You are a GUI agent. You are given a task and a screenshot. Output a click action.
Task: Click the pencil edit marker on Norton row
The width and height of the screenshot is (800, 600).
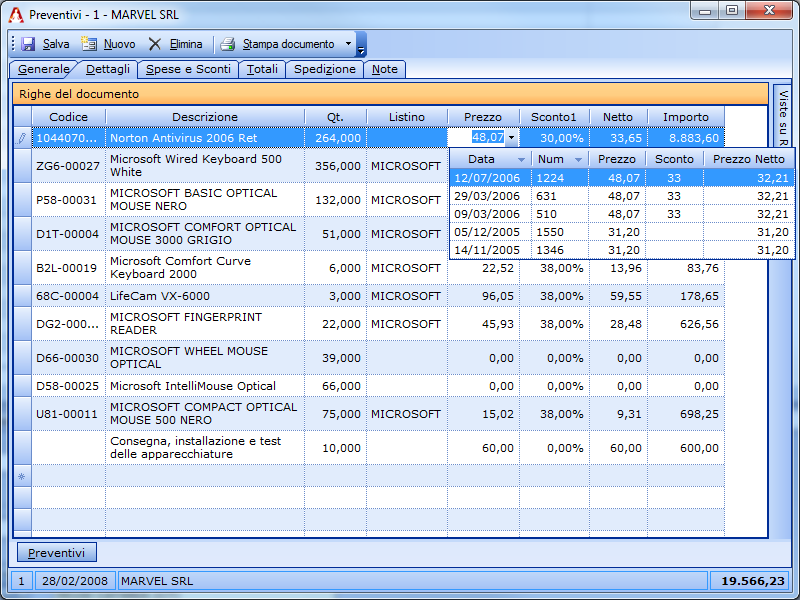pyautogui.click(x=22, y=138)
